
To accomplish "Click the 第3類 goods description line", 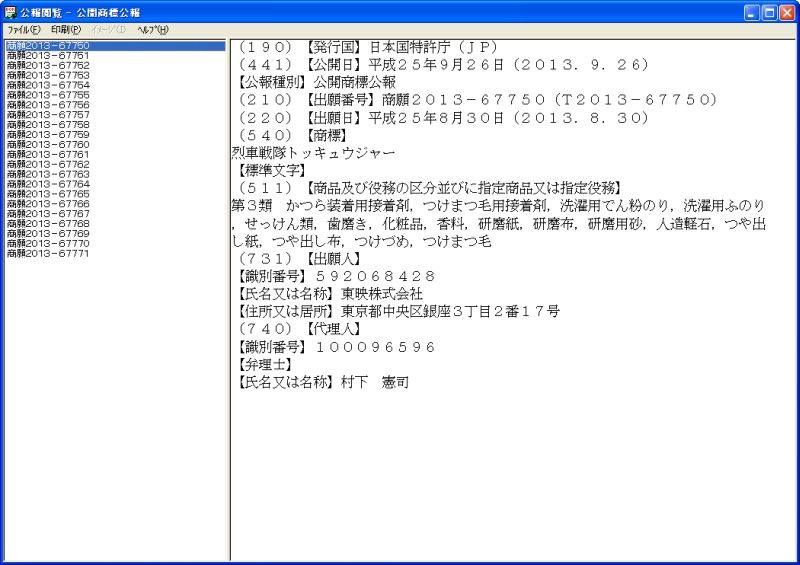I will pos(499,224).
